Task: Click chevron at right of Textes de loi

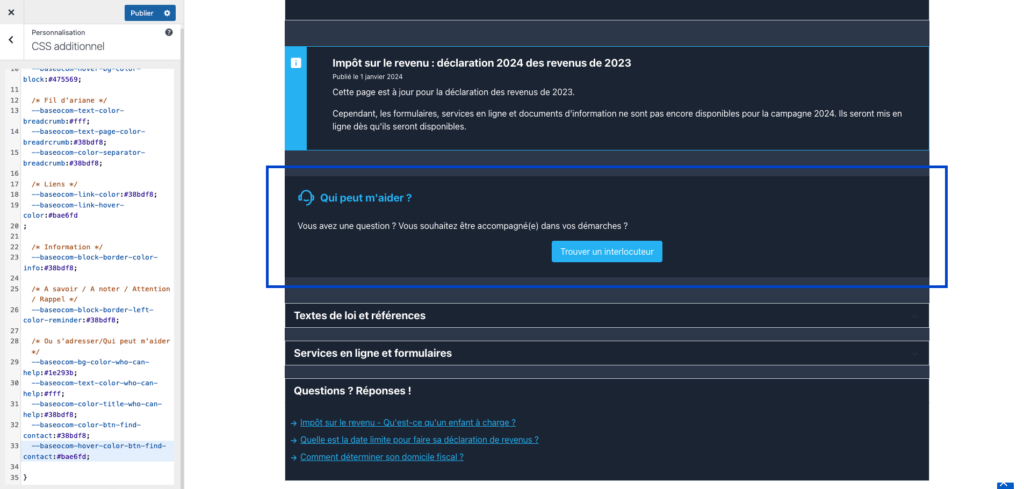Action: coord(914,316)
